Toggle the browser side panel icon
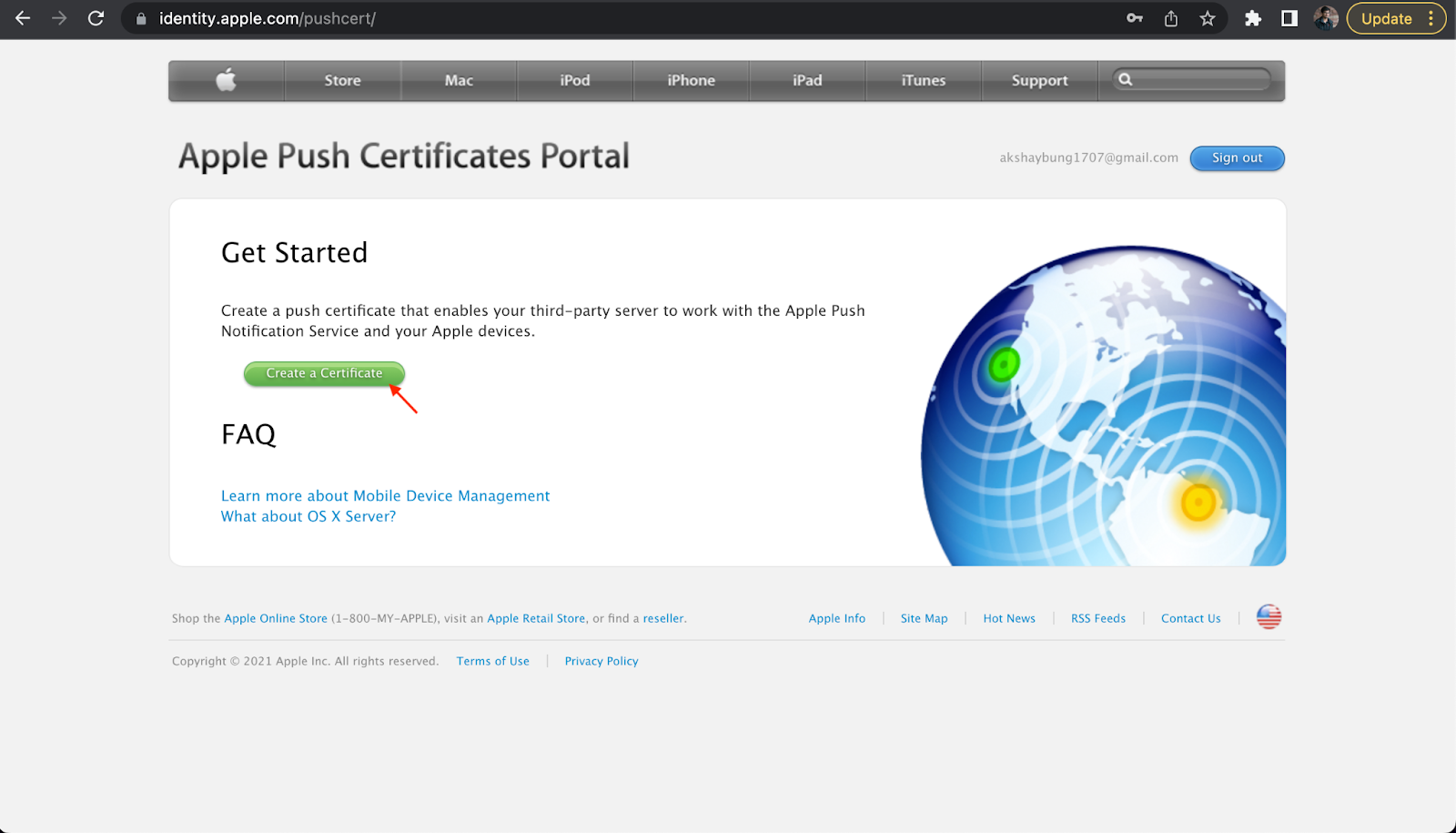 1289,18
